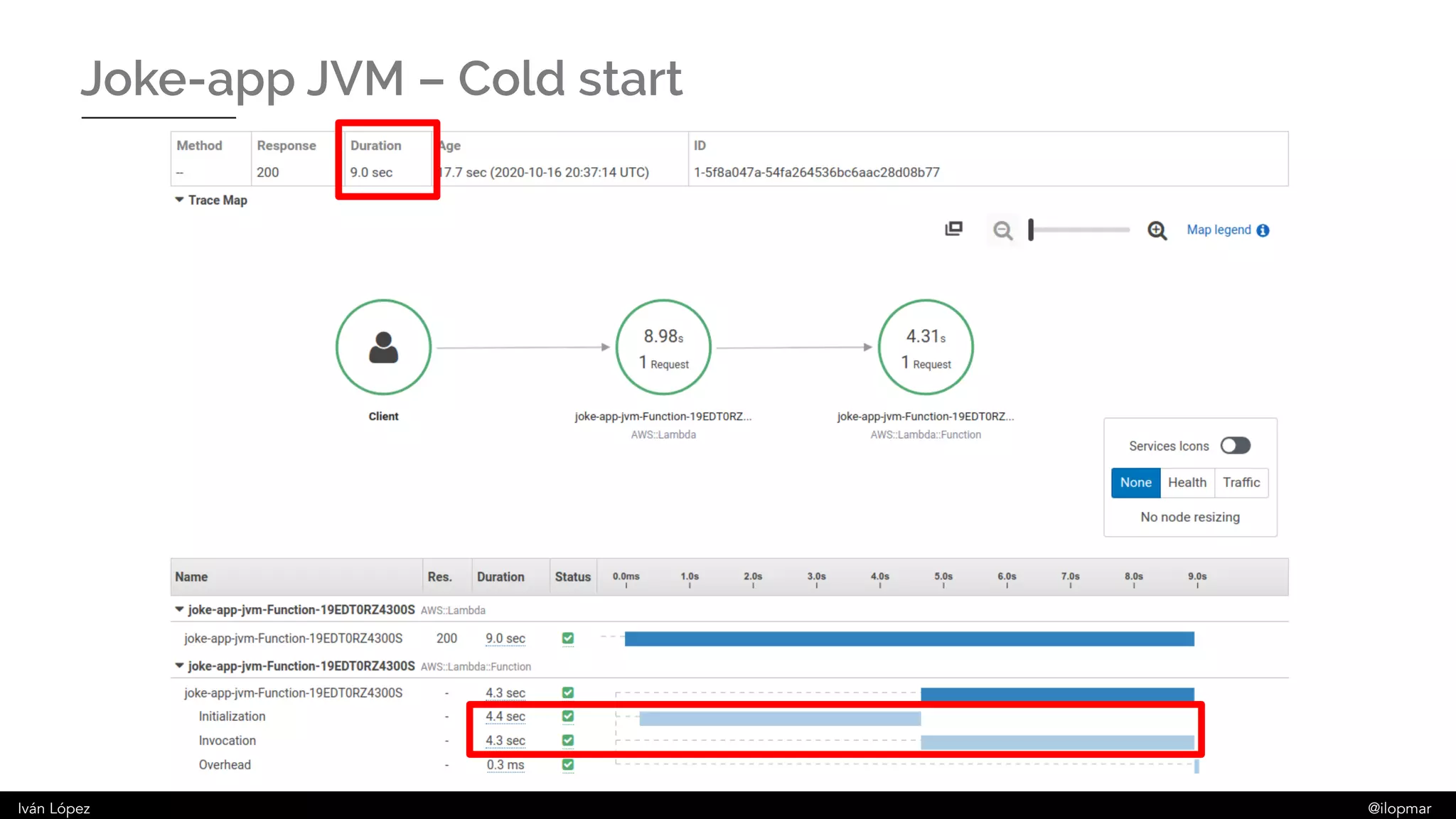Collapse the AWS::Lambda segment group
Screen dimensions: 1456x819
pos(179,609)
